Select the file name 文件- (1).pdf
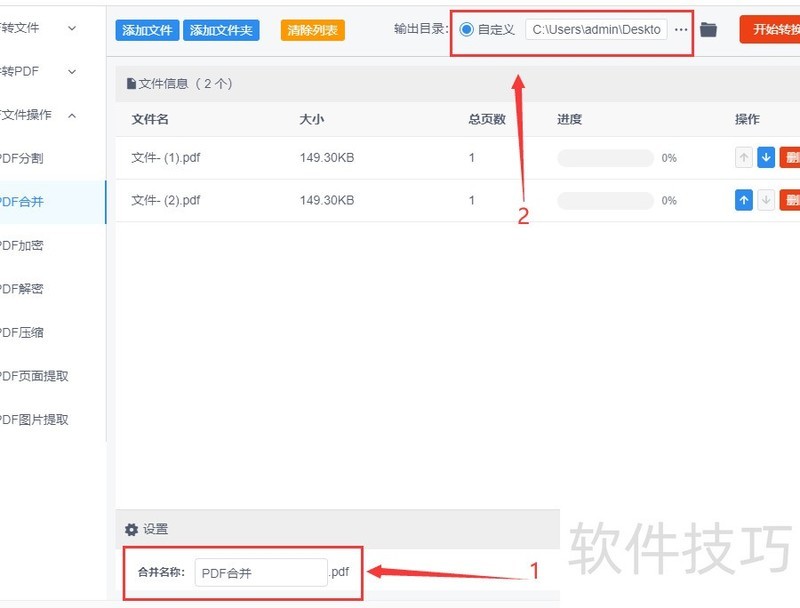The height and width of the screenshot is (608, 800). [166, 158]
